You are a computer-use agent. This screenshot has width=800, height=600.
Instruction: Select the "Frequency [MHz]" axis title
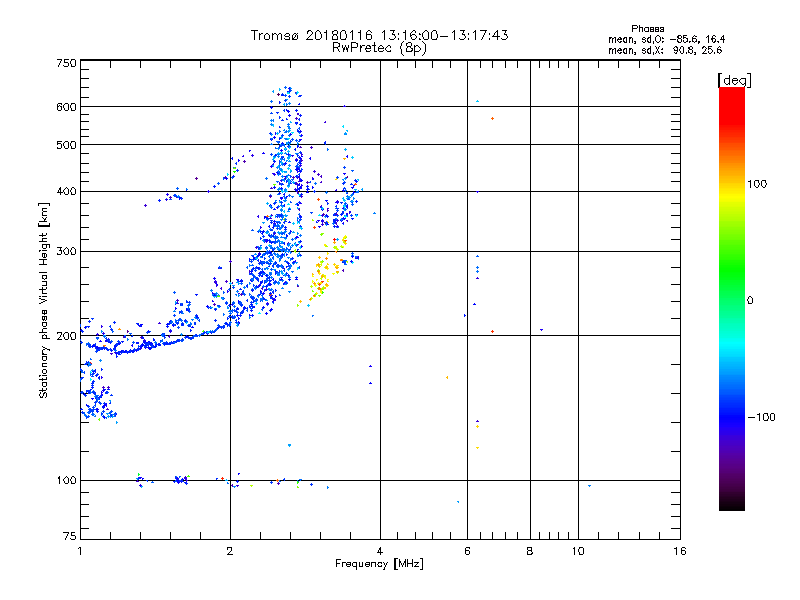pos(379,564)
